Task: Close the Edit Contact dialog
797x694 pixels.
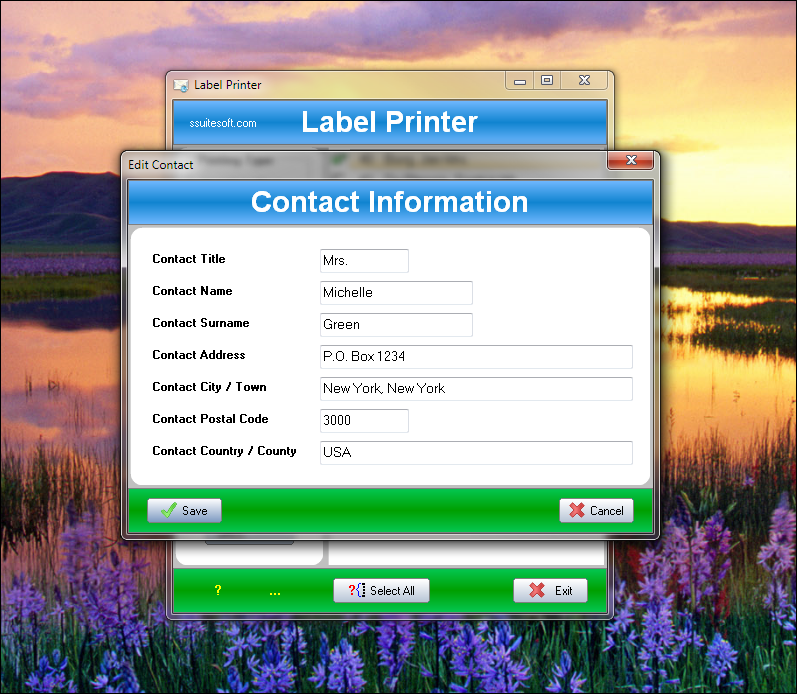Action: point(631,161)
